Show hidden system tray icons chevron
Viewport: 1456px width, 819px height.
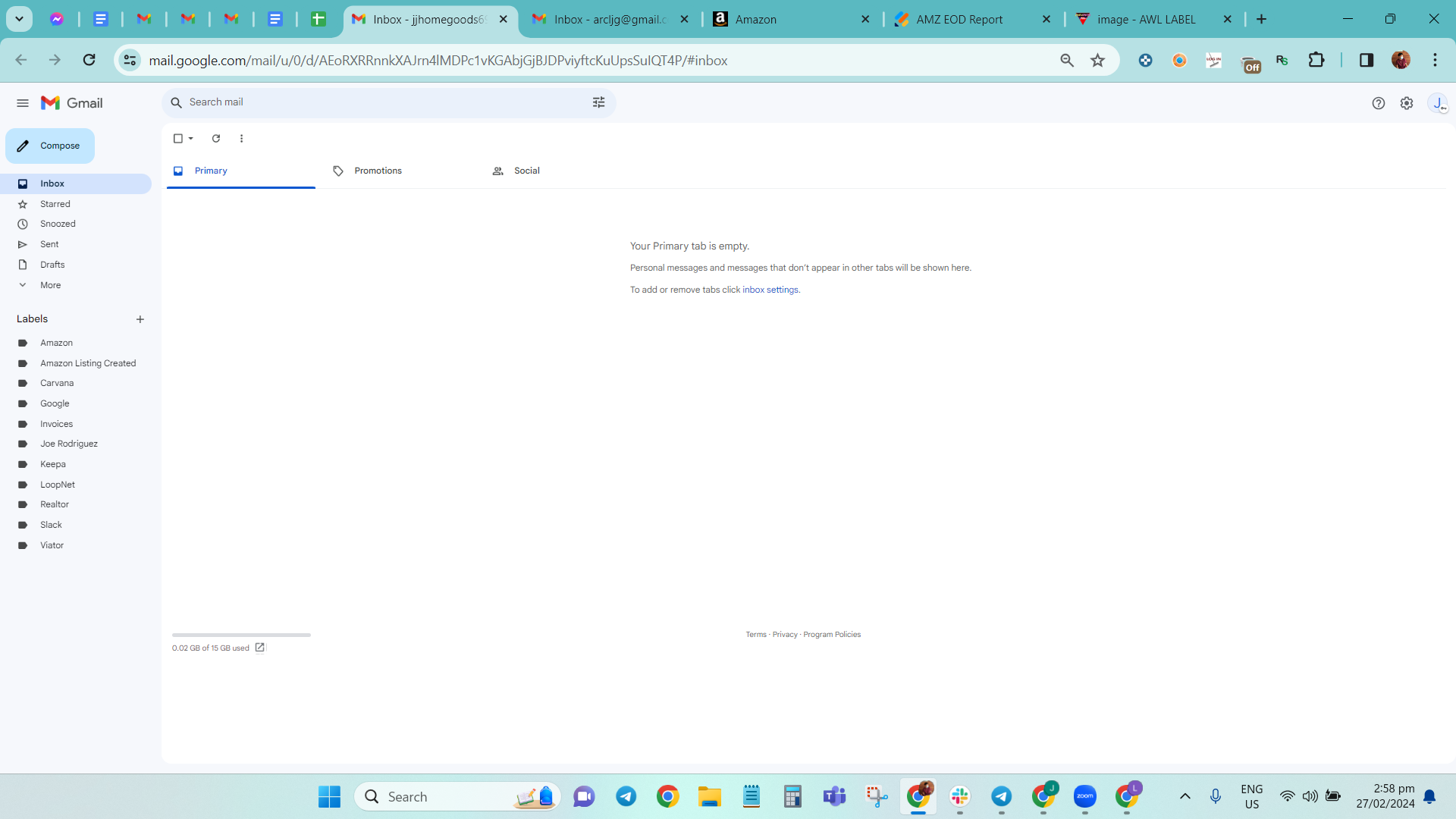(x=1185, y=797)
